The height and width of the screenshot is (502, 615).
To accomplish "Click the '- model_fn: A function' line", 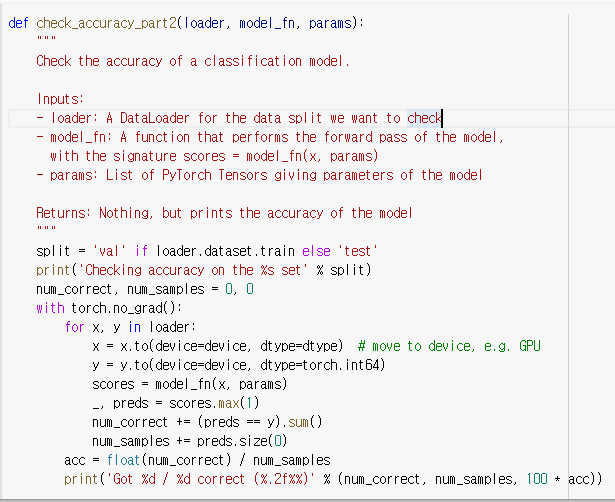I will [x=270, y=137].
